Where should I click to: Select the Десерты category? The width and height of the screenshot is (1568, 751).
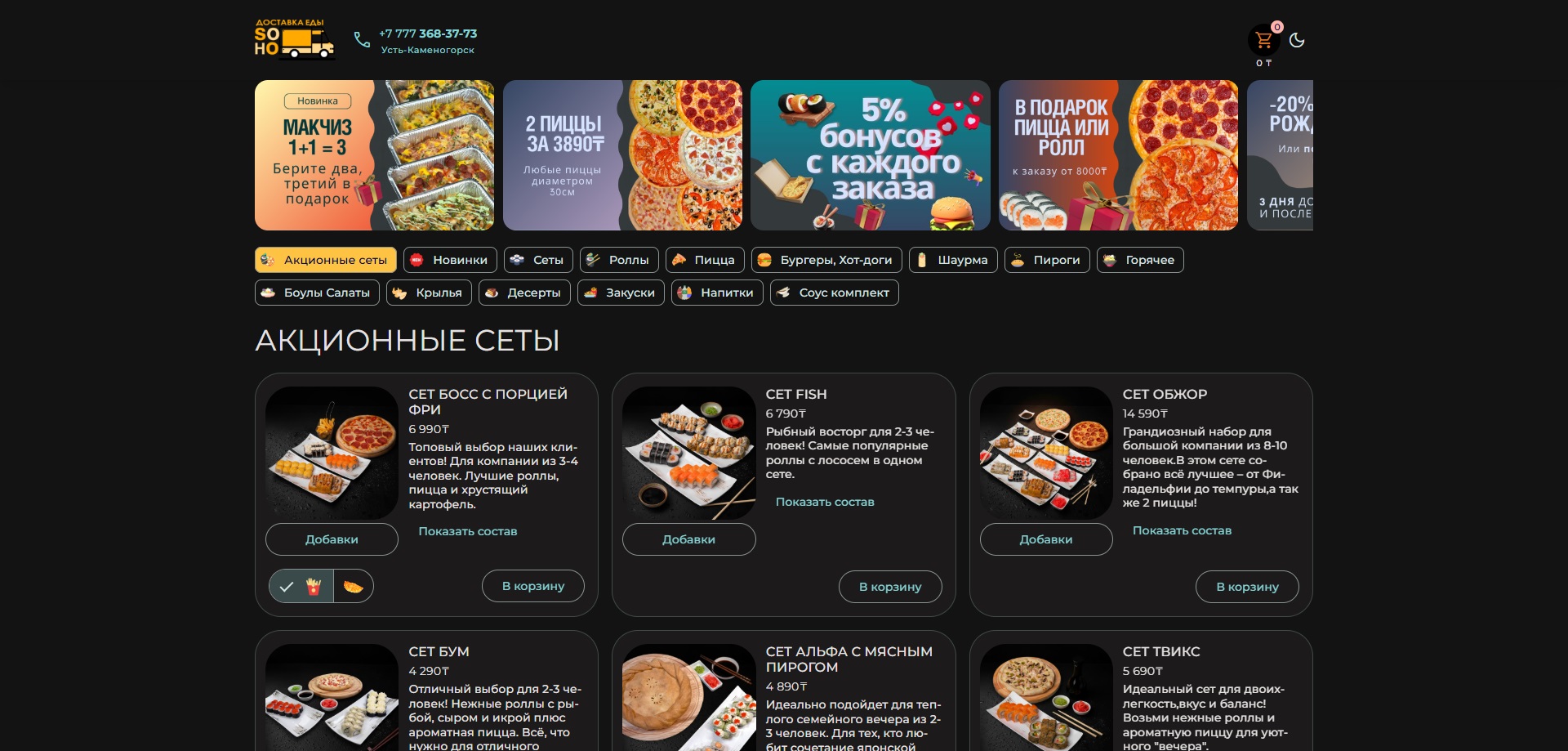pyautogui.click(x=524, y=293)
